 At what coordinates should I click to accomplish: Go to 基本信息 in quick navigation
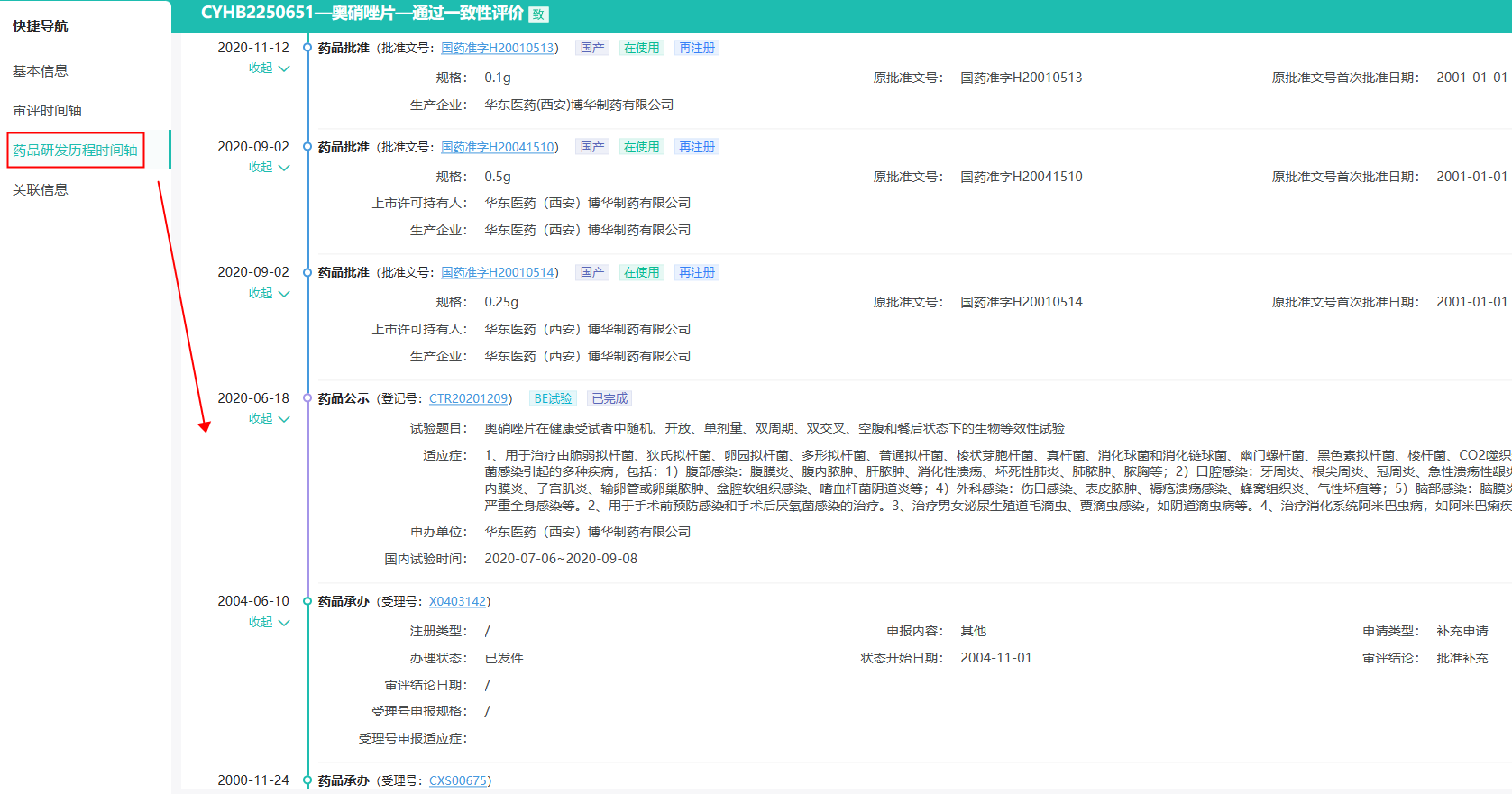tap(41, 71)
